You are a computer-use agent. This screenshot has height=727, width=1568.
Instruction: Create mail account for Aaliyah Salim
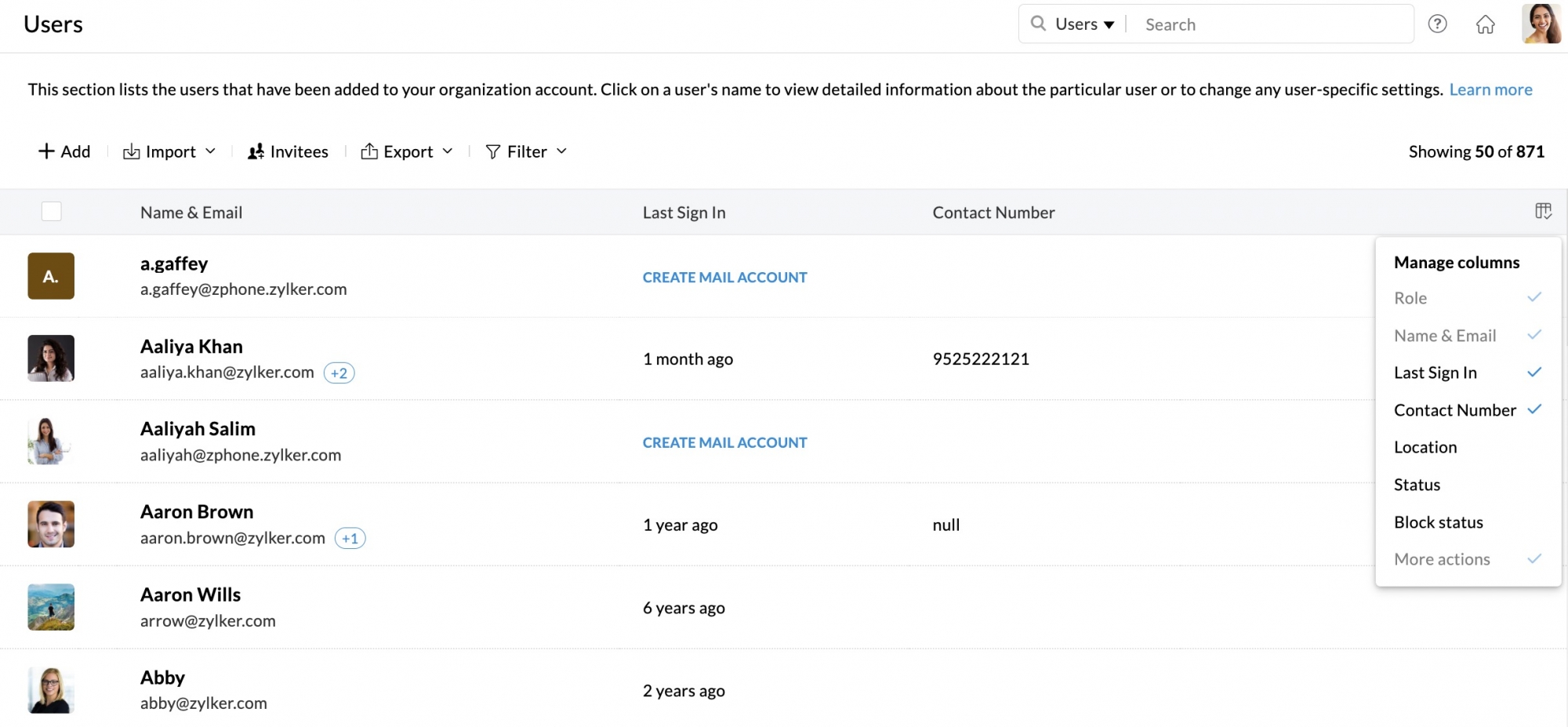coord(724,442)
